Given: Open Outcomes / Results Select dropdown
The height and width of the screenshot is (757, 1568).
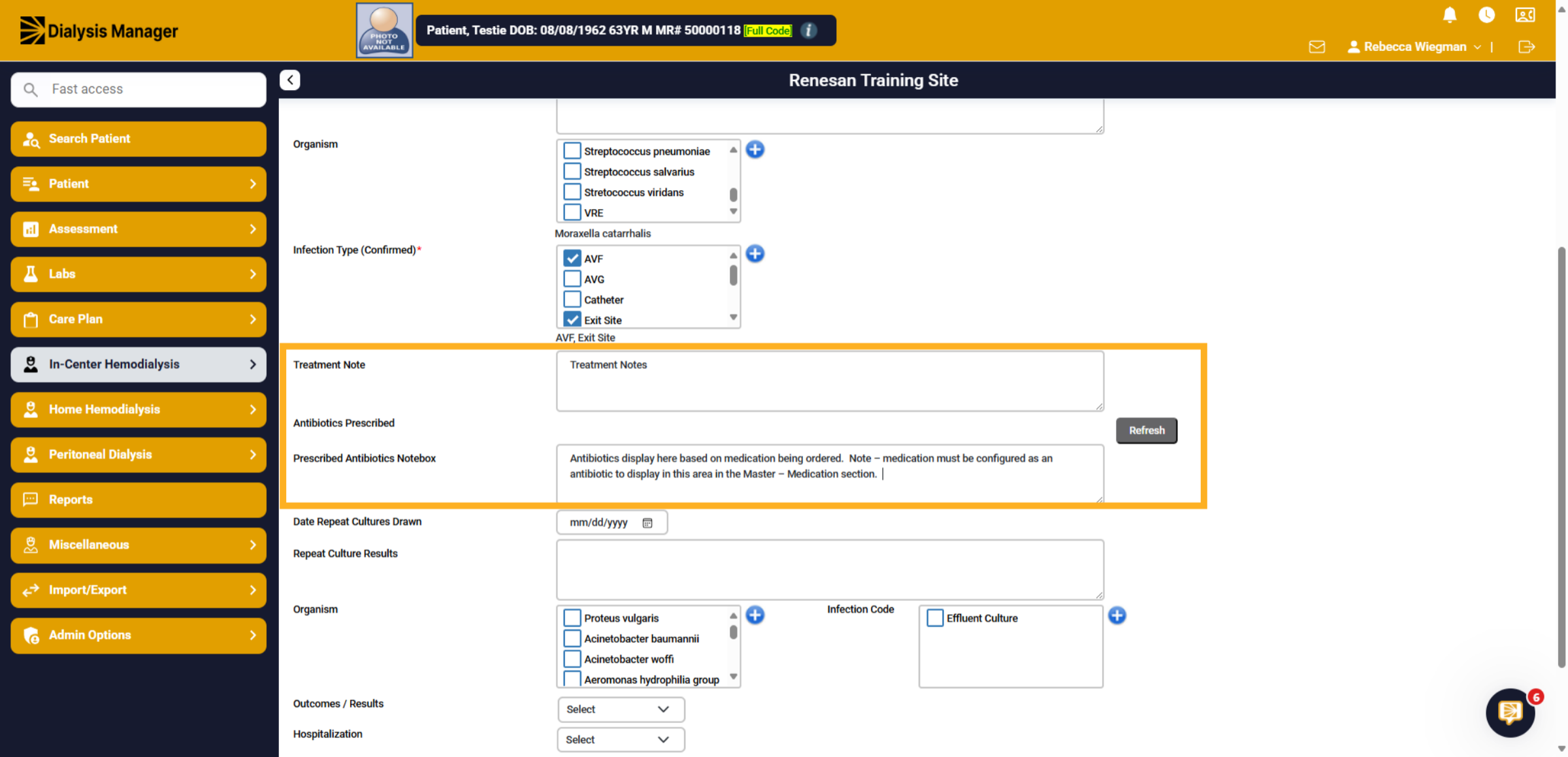Looking at the screenshot, I should (621, 709).
